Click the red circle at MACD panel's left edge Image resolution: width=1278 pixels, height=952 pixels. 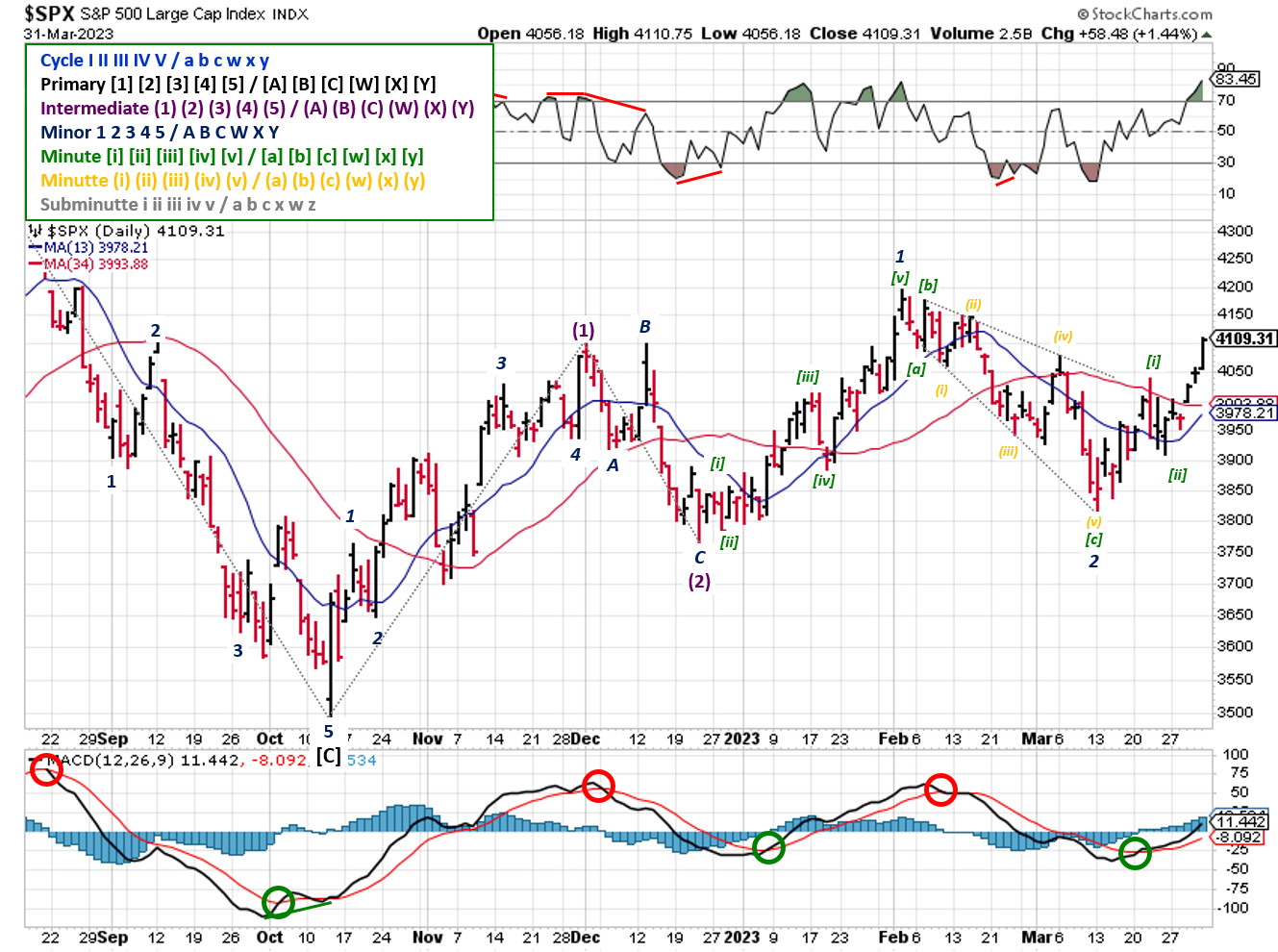pos(45,769)
